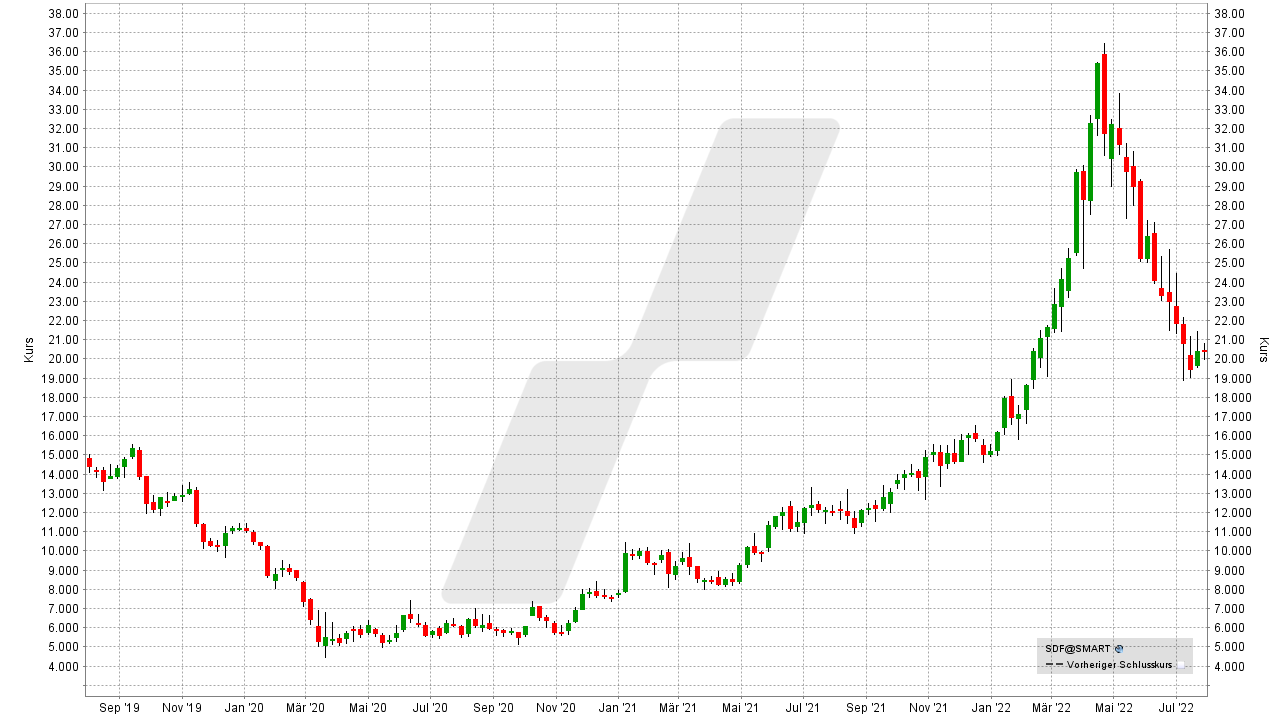This screenshot has height=721, width=1281.
Task: Select the Nov '20 date label
Action: [556, 708]
